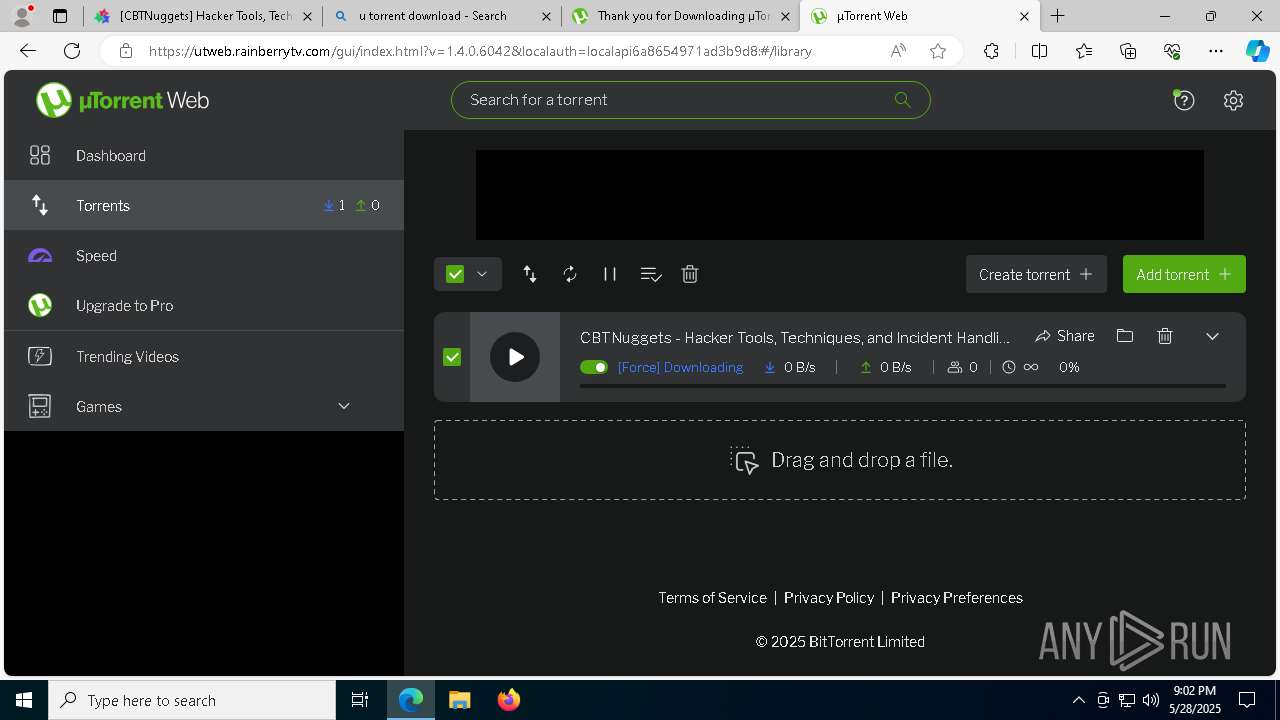
Task: Click the µTorrent Web logo
Action: pos(122,100)
